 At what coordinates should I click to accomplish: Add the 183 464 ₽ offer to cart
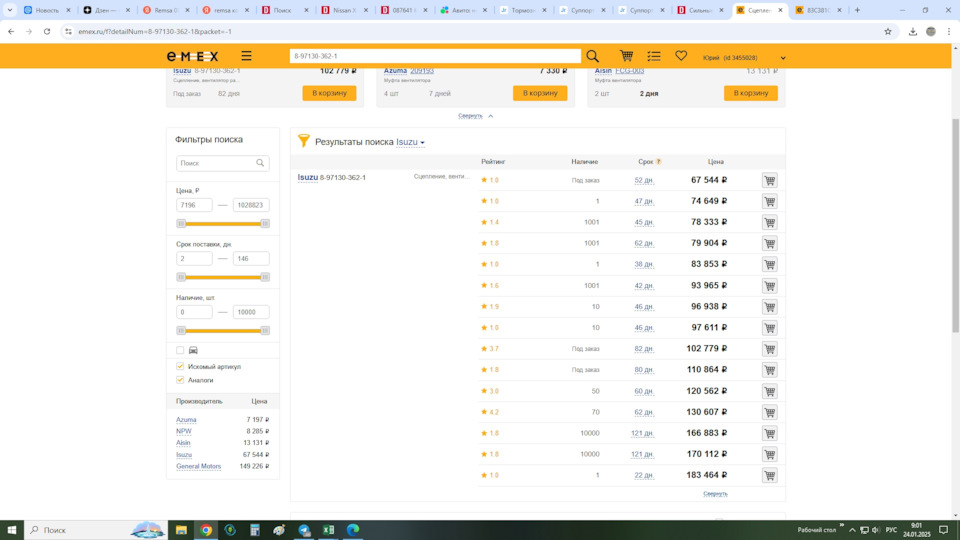pos(770,475)
